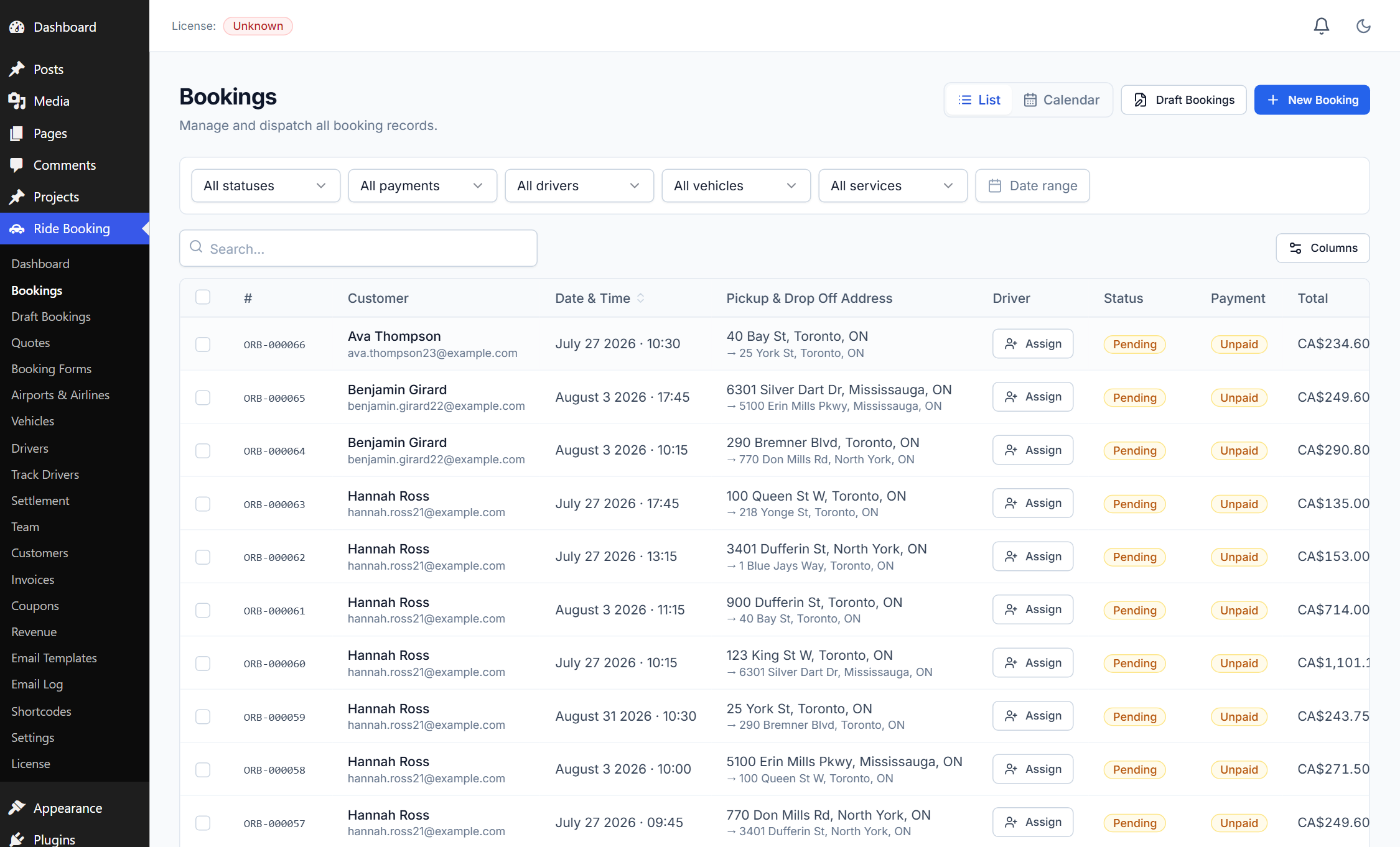This screenshot has height=847, width=1400.
Task: Open the Date range picker
Action: (1032, 185)
